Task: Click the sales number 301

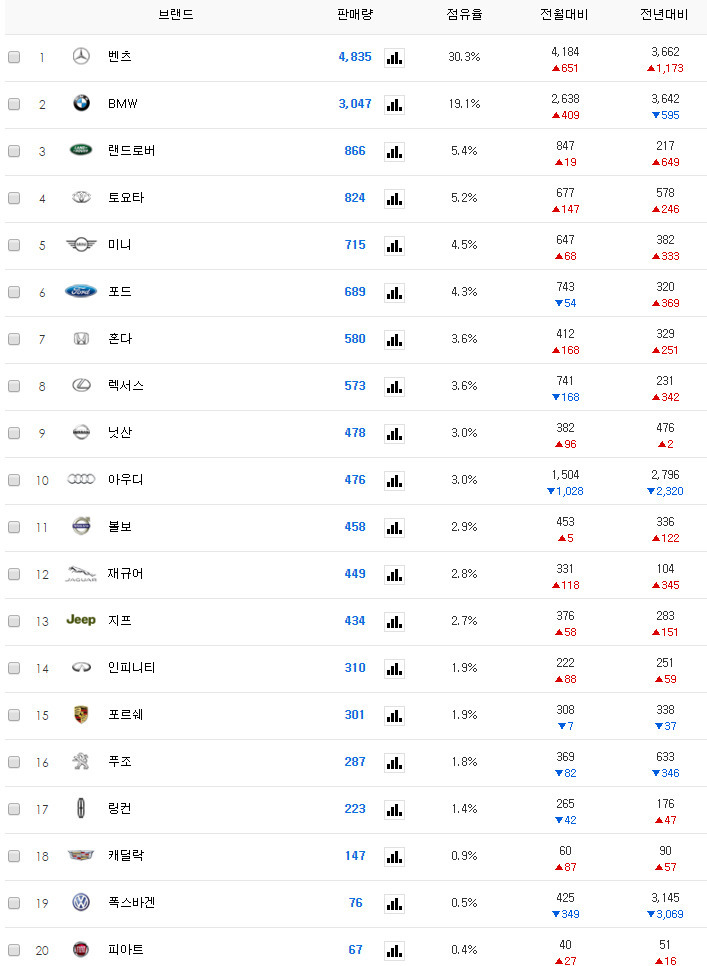Action: [x=355, y=715]
